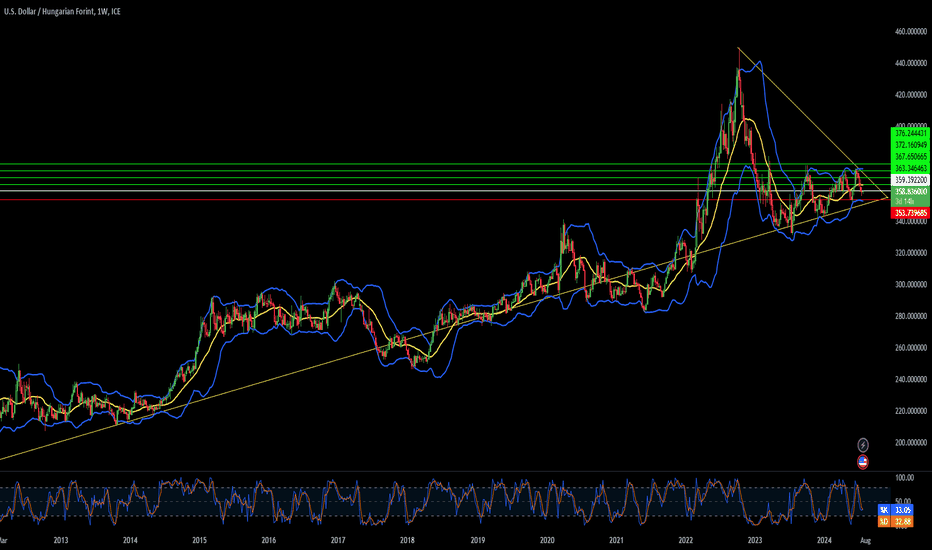This screenshot has width=932, height=550.
Task: Click the lightning bolt event icon
Action: pyautogui.click(x=862, y=445)
